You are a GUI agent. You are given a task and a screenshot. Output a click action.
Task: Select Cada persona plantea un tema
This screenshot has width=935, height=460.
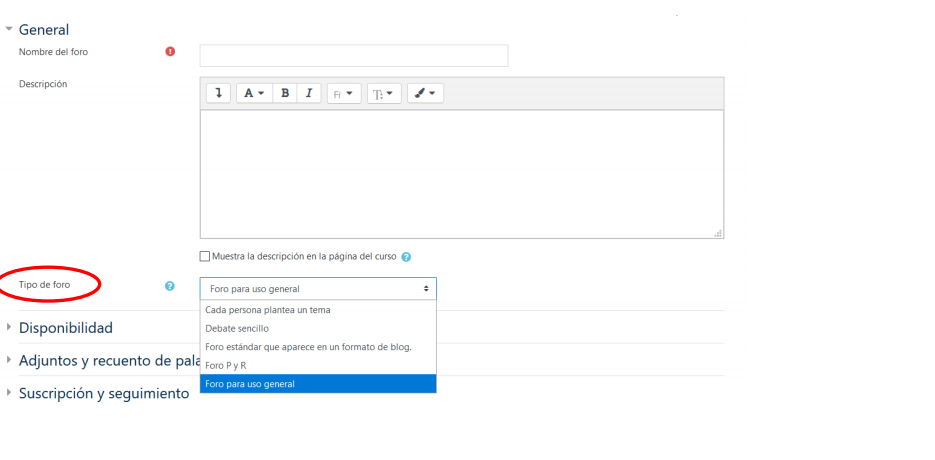click(x=267, y=310)
